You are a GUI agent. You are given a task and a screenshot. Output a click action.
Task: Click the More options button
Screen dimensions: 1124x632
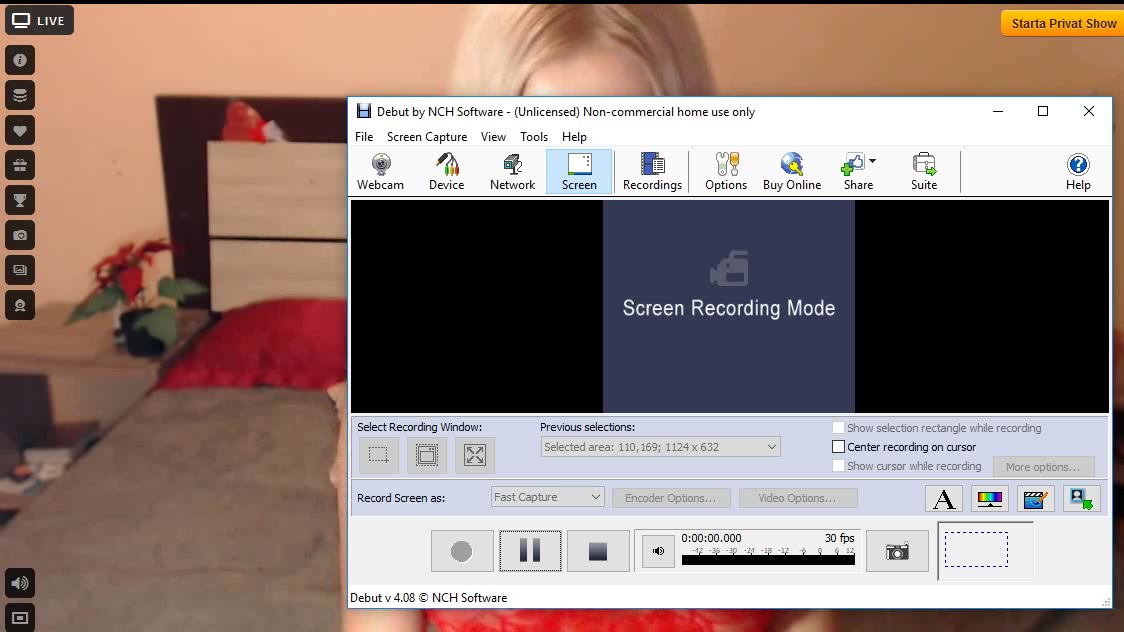pyautogui.click(x=1043, y=467)
